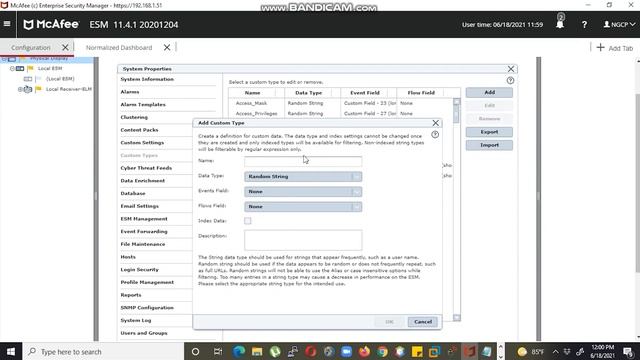Open the notifications bell
The height and width of the screenshot is (360, 640).
point(560,23)
